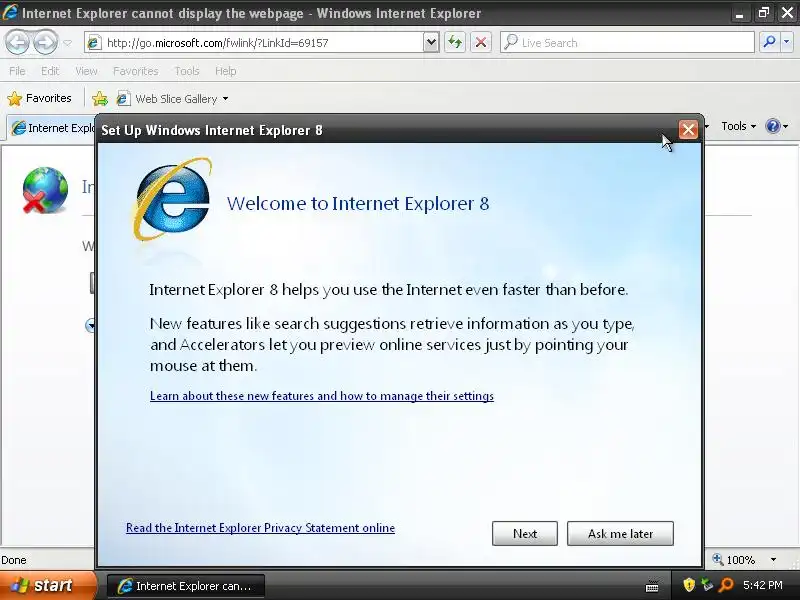Image resolution: width=800 pixels, height=600 pixels.
Task: Open the search provider dropdown arrow
Action: pyautogui.click(x=786, y=42)
